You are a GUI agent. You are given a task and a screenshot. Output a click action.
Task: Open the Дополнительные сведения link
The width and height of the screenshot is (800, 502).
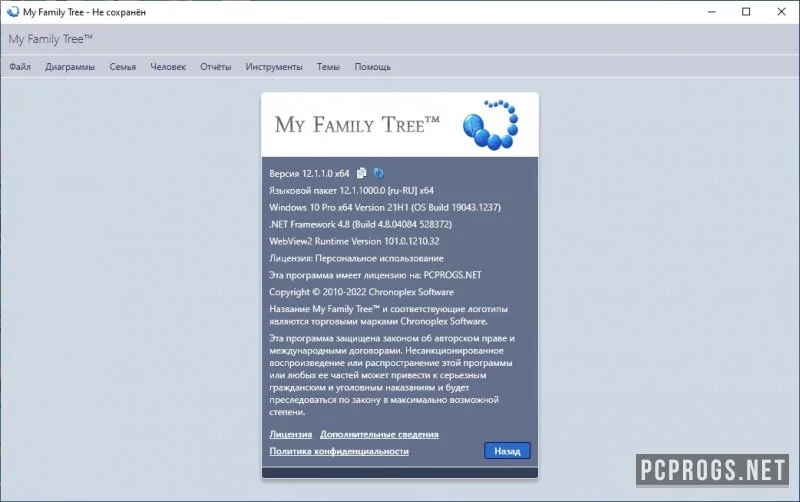[379, 435]
